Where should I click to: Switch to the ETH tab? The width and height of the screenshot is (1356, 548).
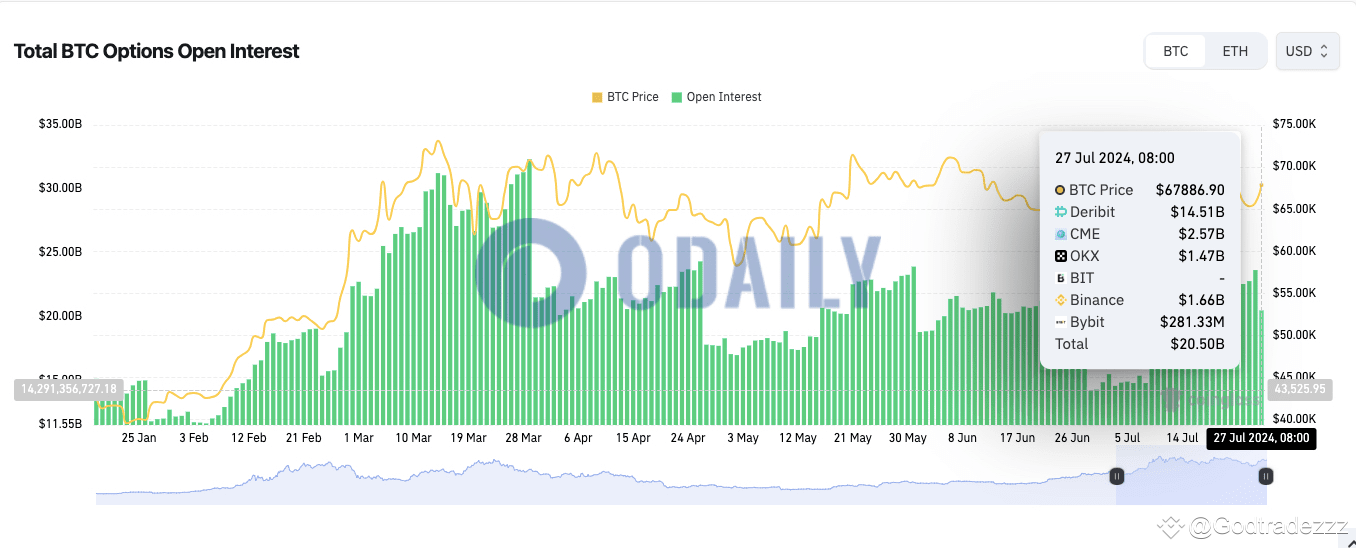[1235, 51]
